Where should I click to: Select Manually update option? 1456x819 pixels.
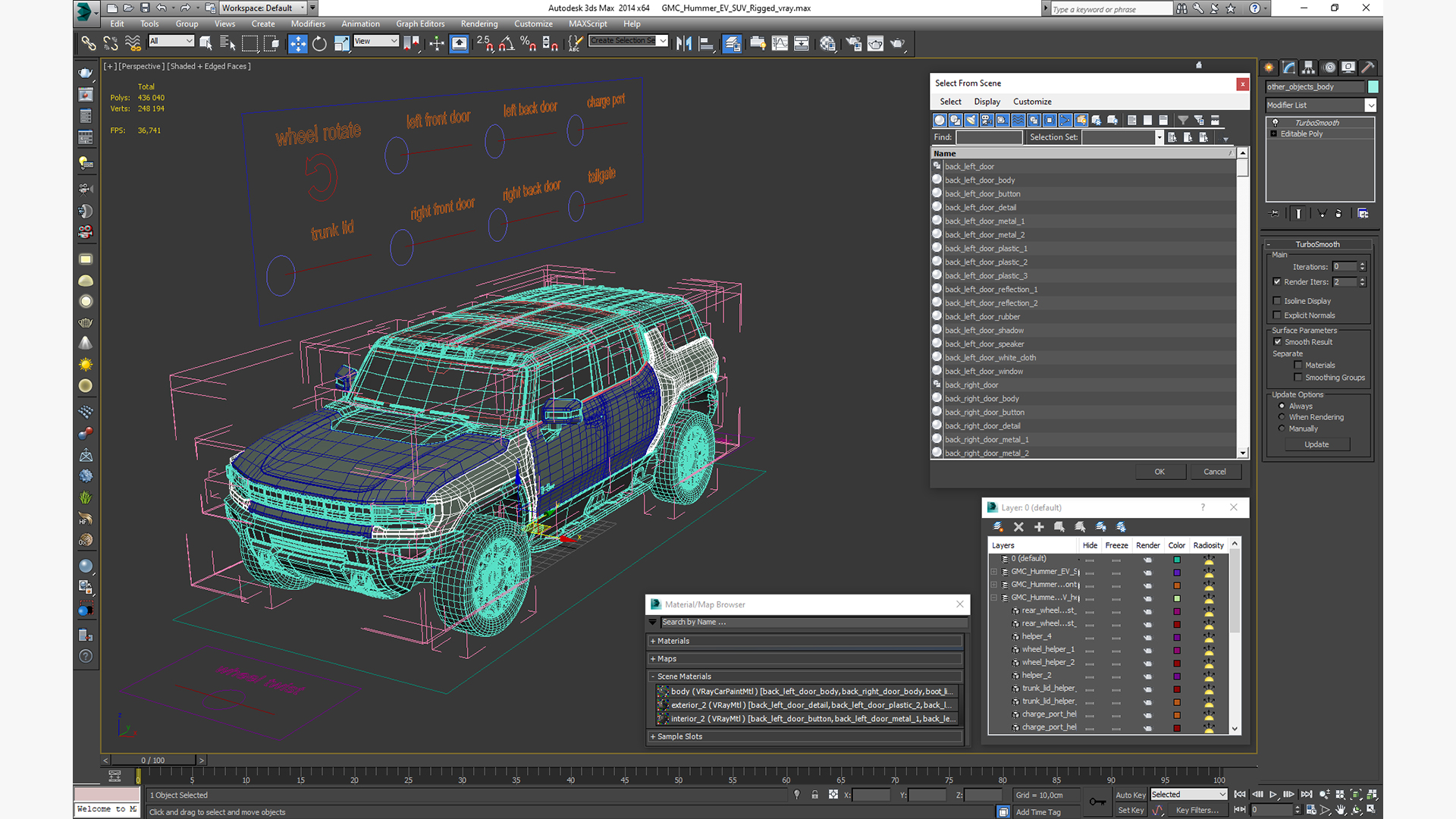pos(1282,428)
